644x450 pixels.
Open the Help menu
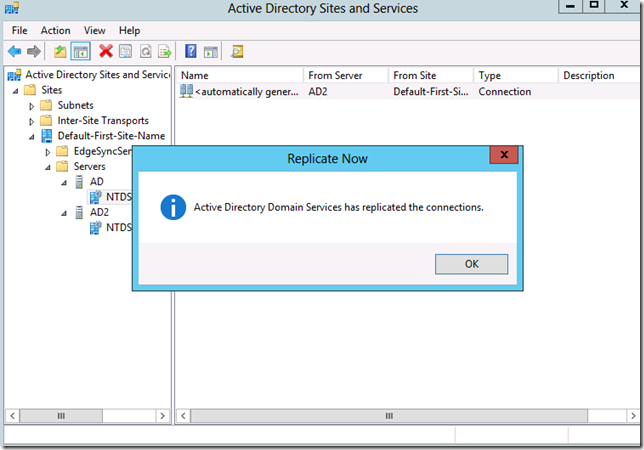129,30
